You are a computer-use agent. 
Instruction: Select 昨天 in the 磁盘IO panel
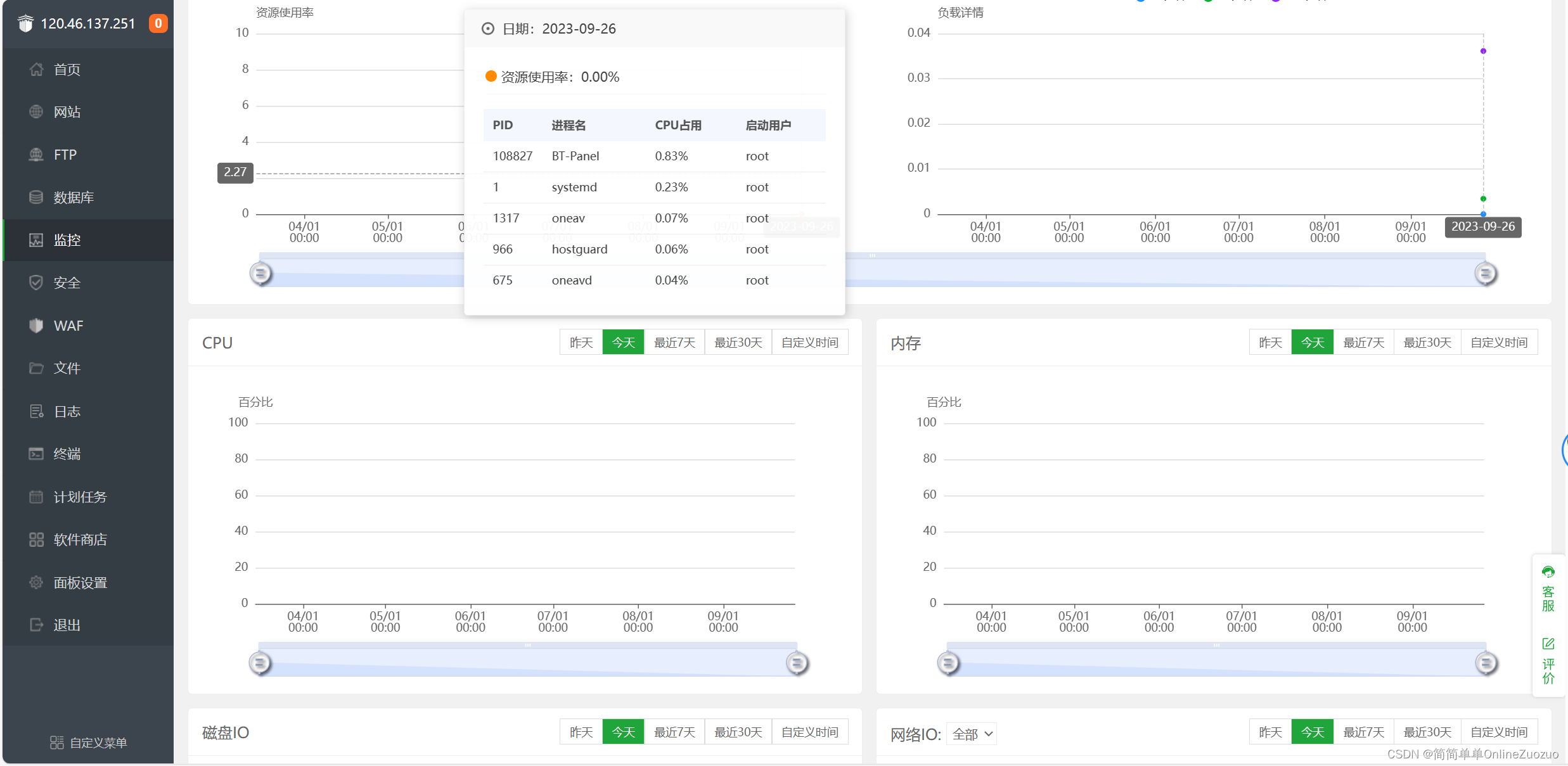[581, 732]
